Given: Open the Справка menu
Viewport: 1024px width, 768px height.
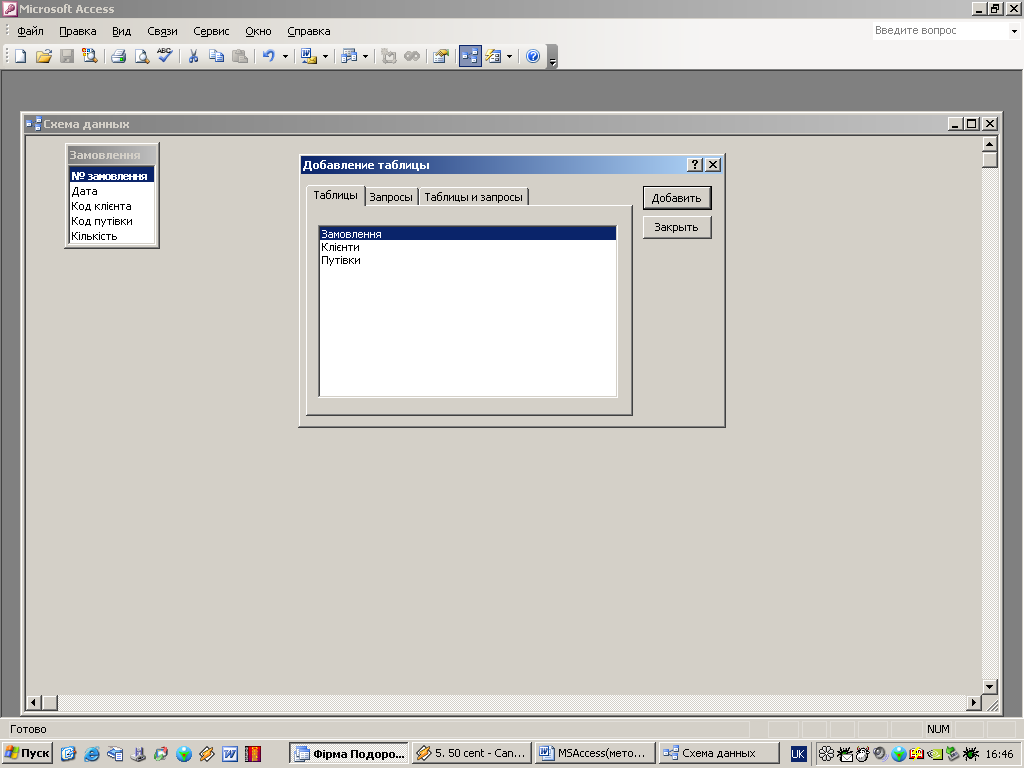Looking at the screenshot, I should [x=309, y=31].
